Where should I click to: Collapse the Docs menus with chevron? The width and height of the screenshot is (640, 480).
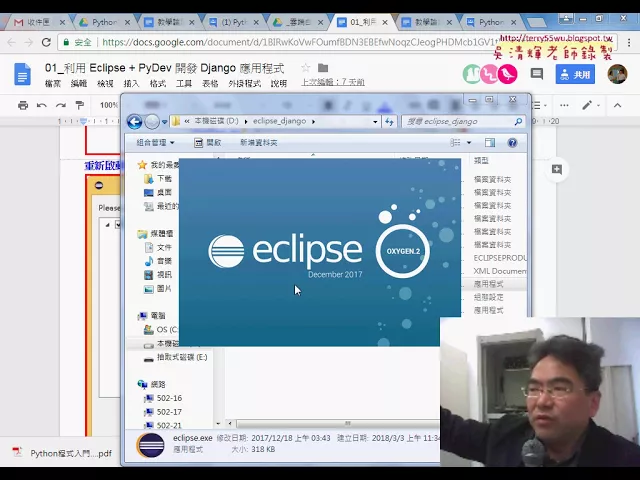(617, 105)
